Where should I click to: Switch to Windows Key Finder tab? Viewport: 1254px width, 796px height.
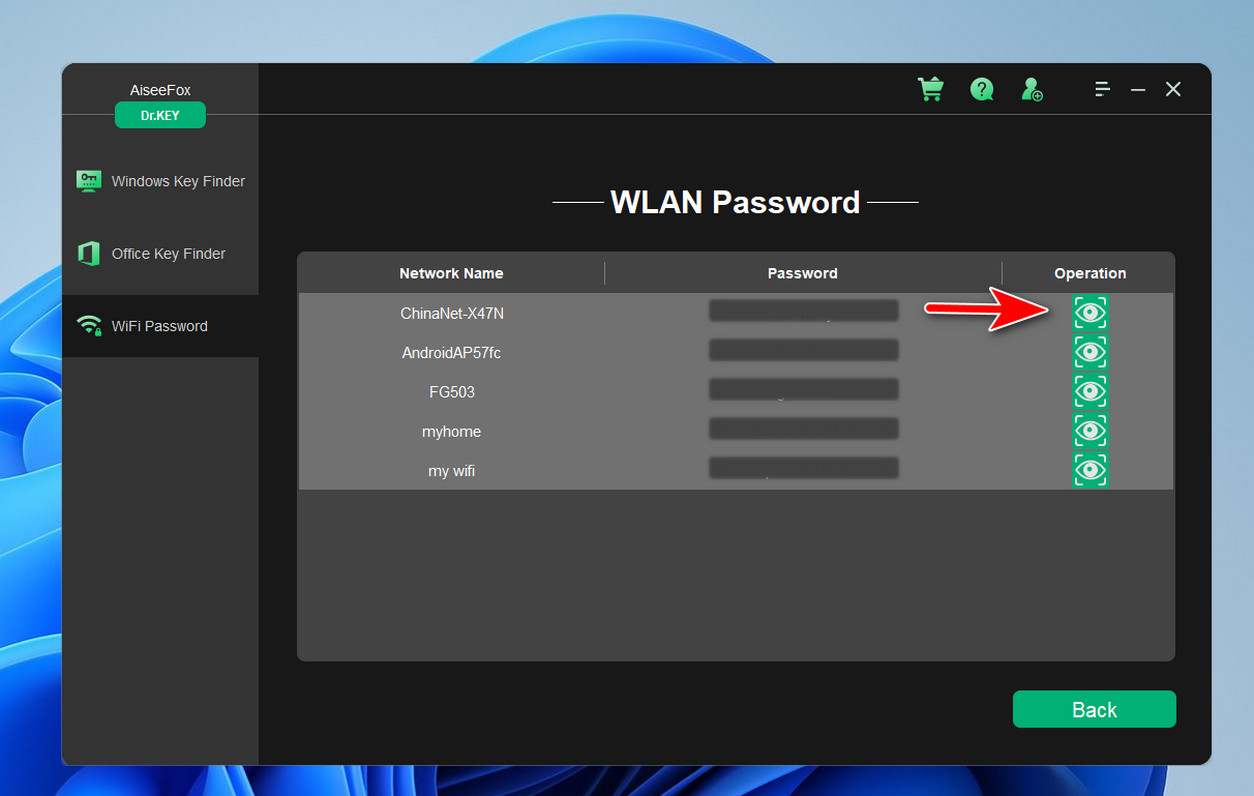coord(160,181)
